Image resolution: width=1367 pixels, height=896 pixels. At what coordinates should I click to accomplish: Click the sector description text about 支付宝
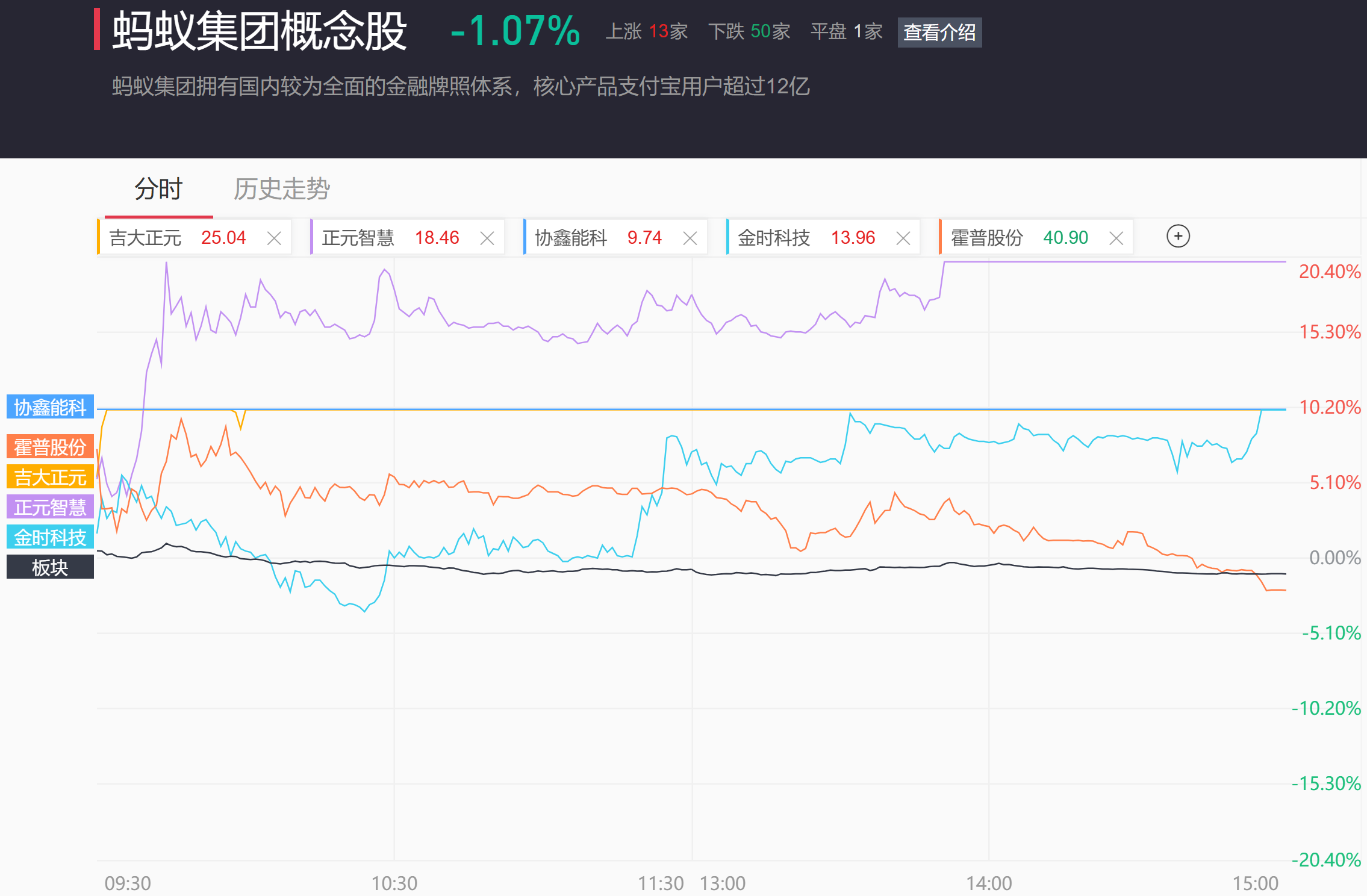click(x=461, y=86)
